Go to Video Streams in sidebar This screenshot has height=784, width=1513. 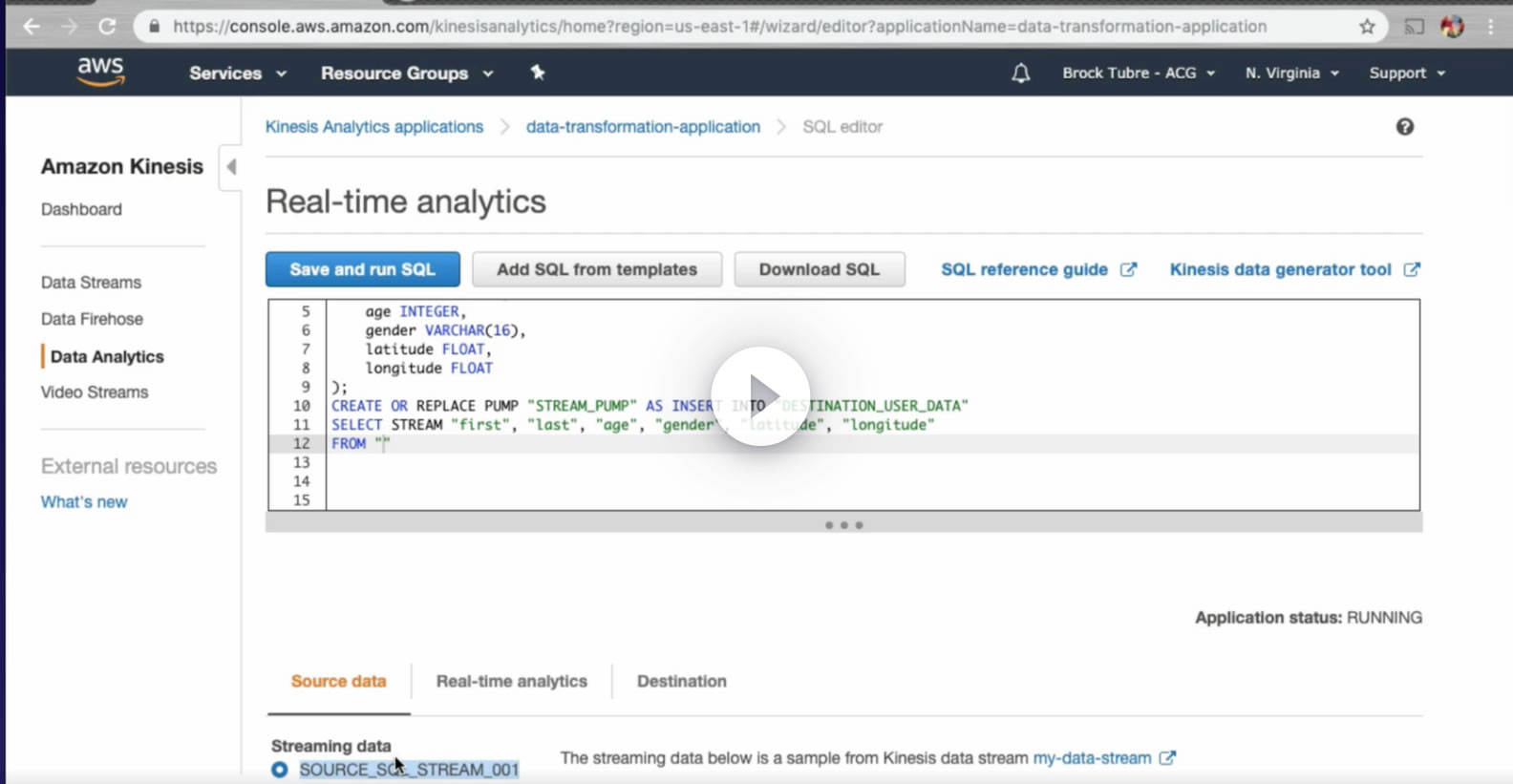point(95,392)
